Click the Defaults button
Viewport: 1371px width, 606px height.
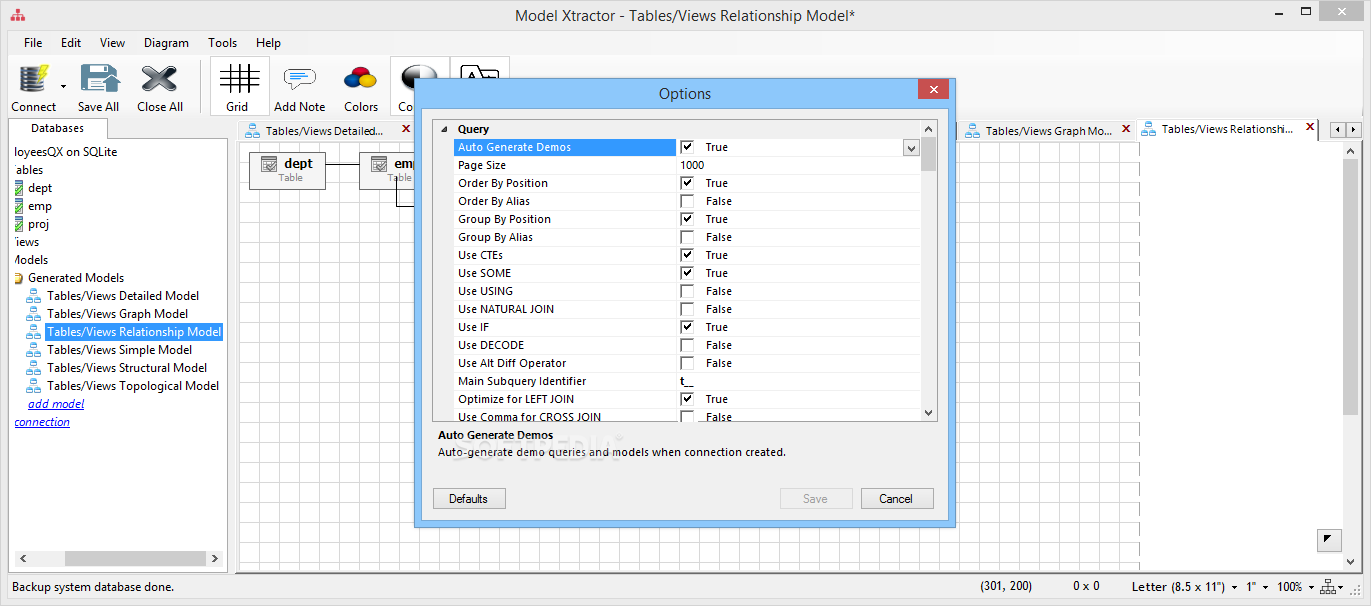pos(468,498)
